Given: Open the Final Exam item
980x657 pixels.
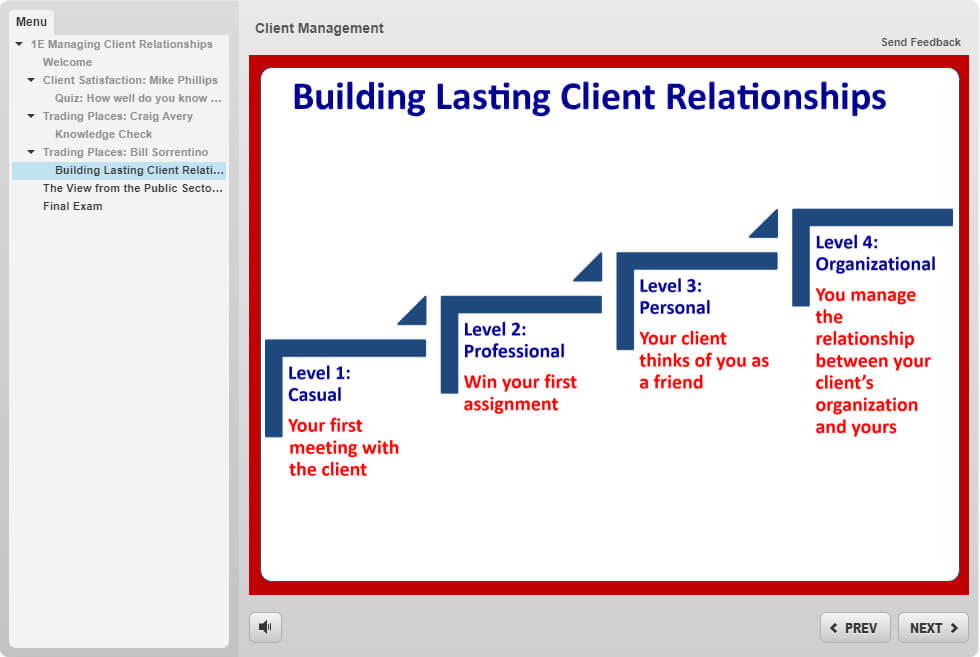Looking at the screenshot, I should point(72,206).
